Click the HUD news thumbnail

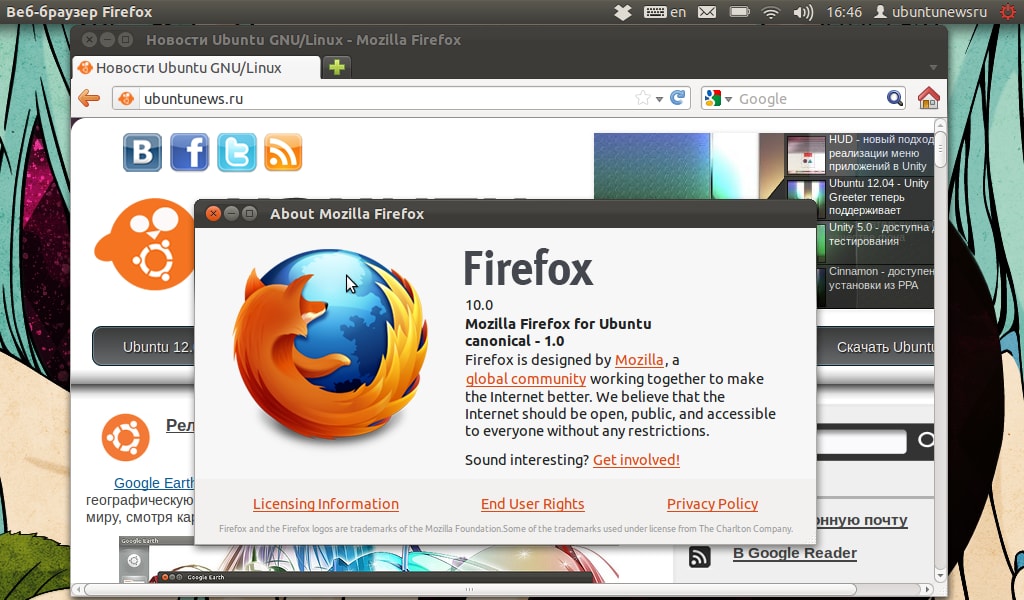click(x=806, y=154)
